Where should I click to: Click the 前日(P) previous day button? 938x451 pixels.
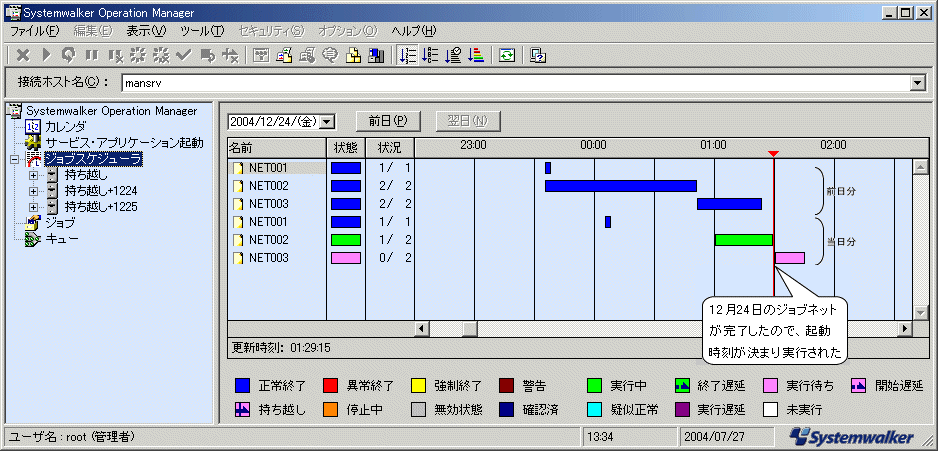tap(388, 121)
